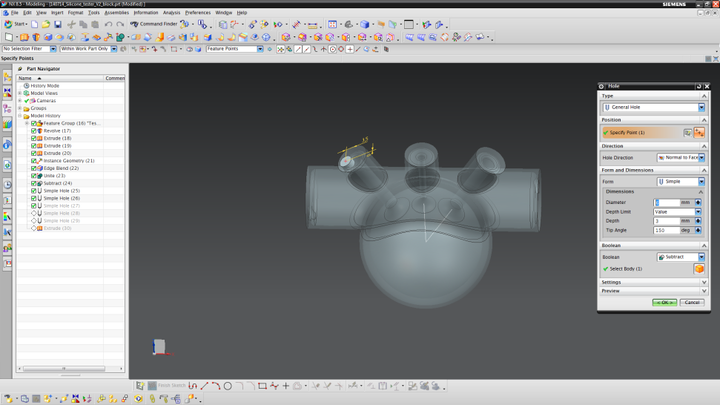The width and height of the screenshot is (720, 405).
Task: Toggle checkbox for Revolve (17)
Action: 34,131
